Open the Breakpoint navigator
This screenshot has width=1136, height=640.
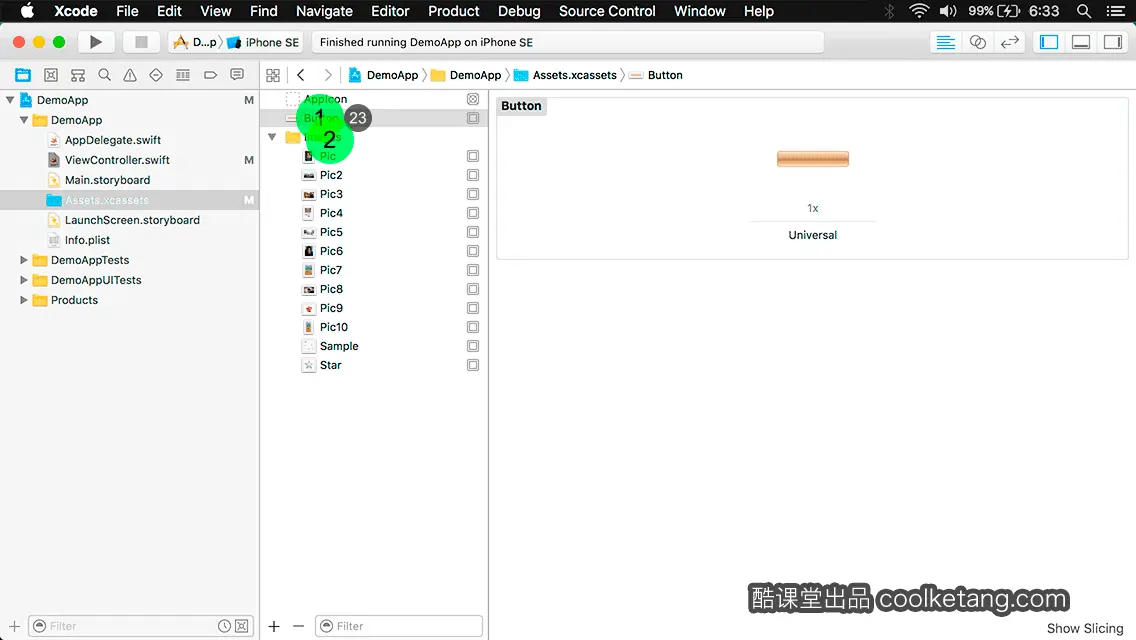point(210,75)
